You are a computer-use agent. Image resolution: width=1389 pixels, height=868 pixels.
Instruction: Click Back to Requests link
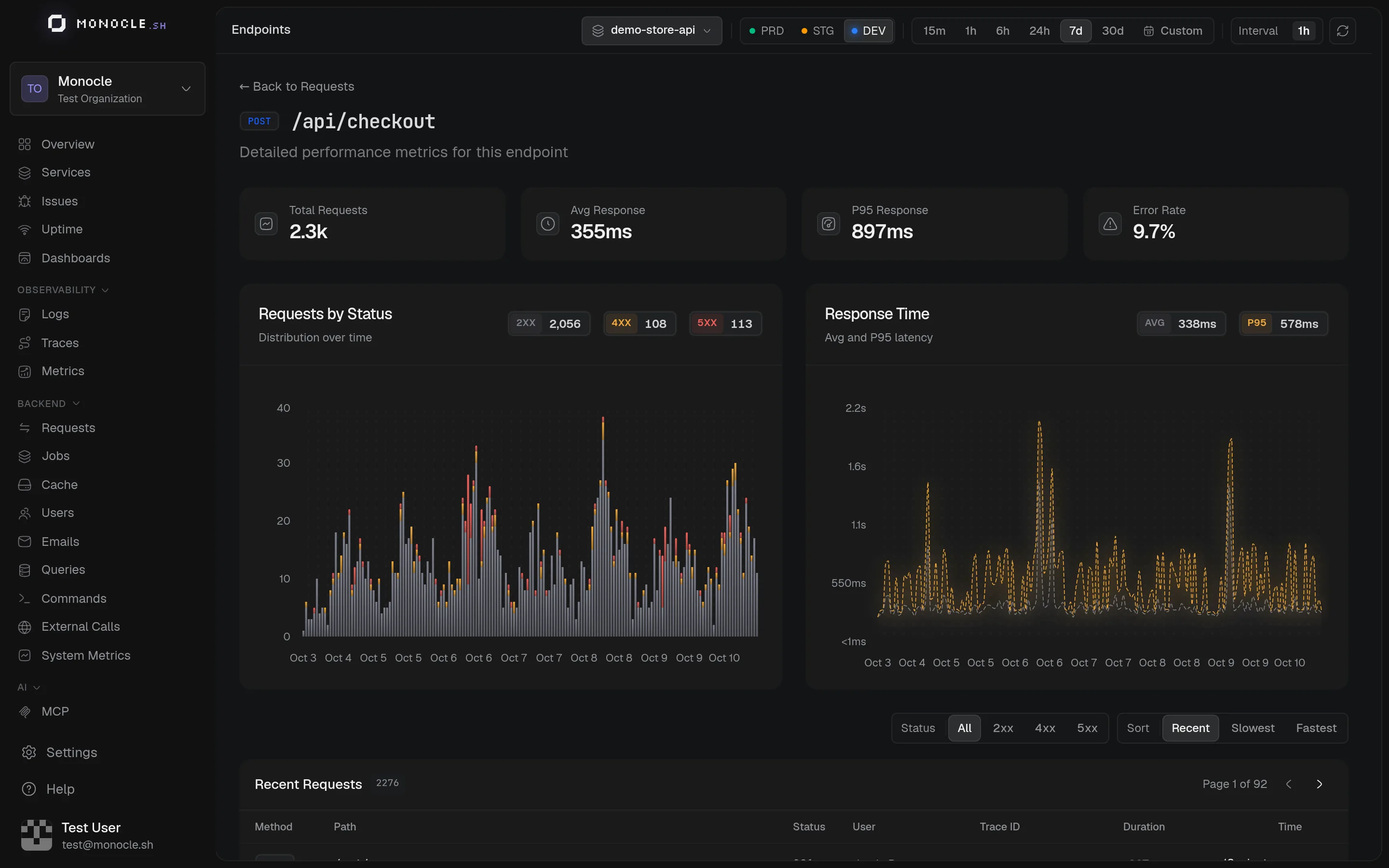297,87
